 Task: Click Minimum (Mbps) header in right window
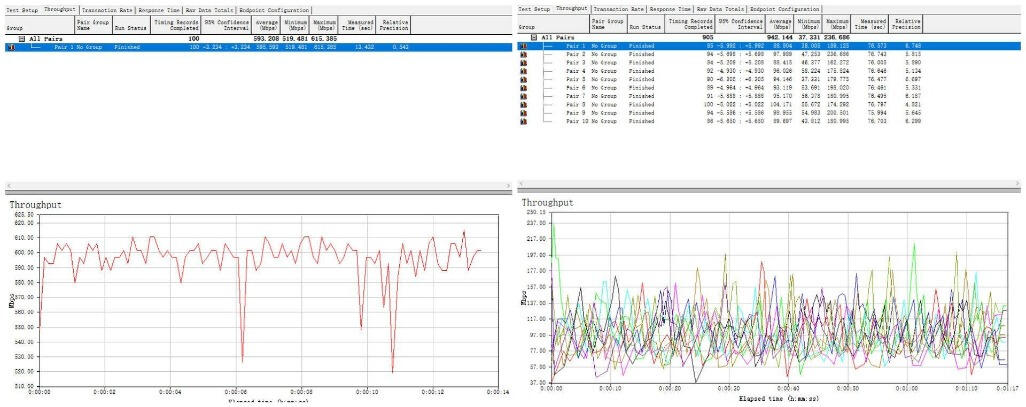(x=809, y=24)
